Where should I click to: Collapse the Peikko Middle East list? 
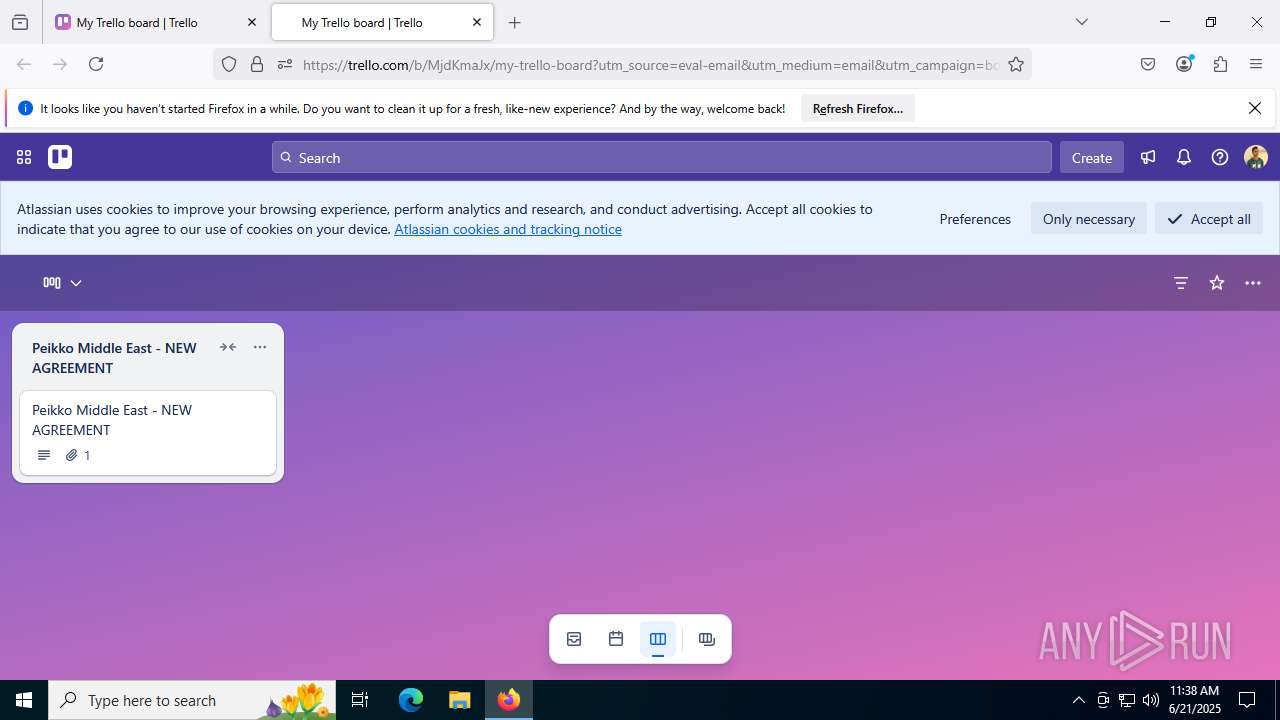pyautogui.click(x=228, y=347)
